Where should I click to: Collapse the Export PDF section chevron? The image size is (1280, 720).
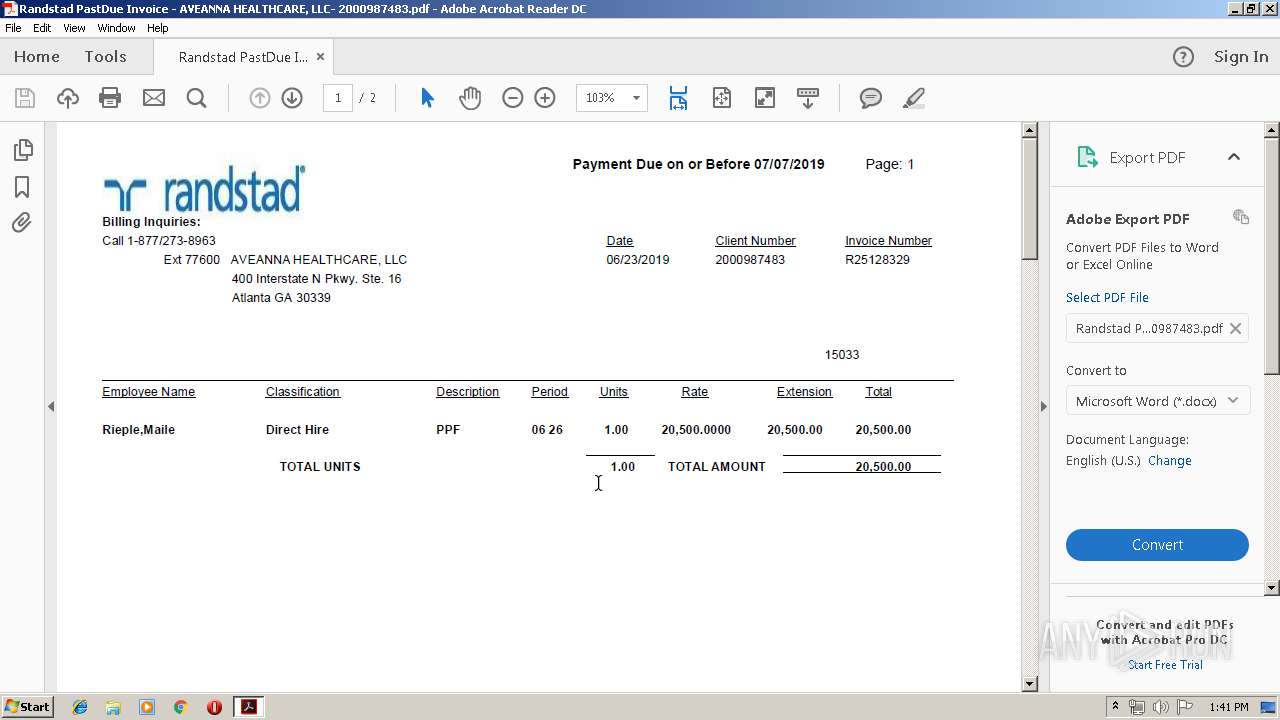pos(1234,157)
